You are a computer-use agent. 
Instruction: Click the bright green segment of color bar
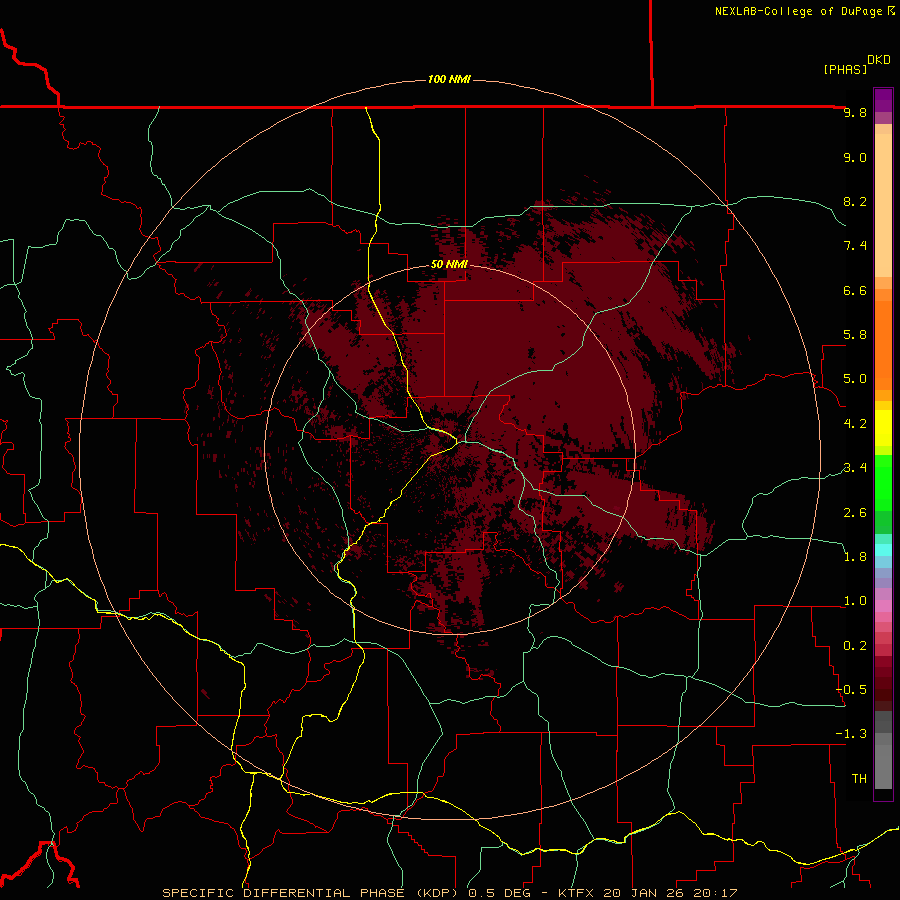(883, 483)
